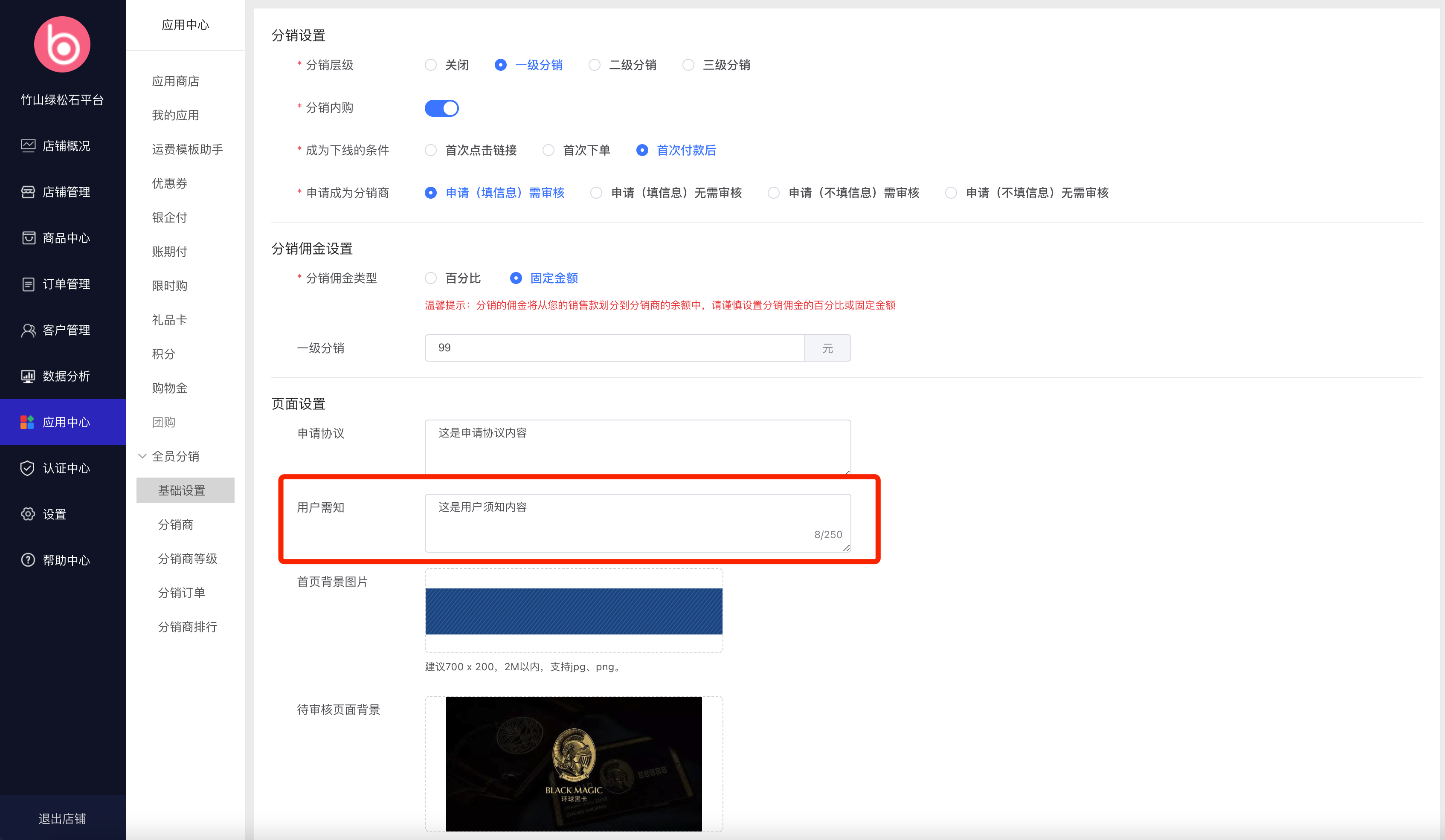Click the pink store logo icon
Image resolution: width=1445 pixels, height=840 pixels.
point(62,45)
